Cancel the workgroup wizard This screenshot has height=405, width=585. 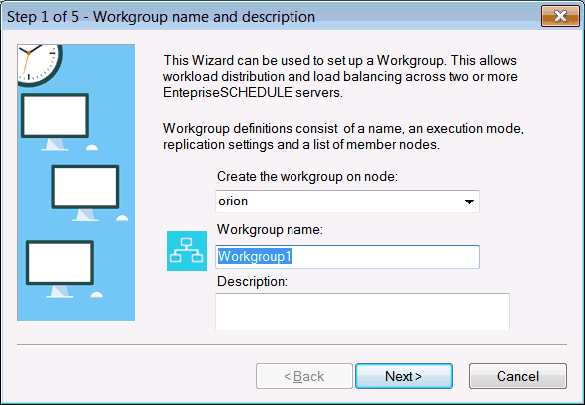pos(518,376)
